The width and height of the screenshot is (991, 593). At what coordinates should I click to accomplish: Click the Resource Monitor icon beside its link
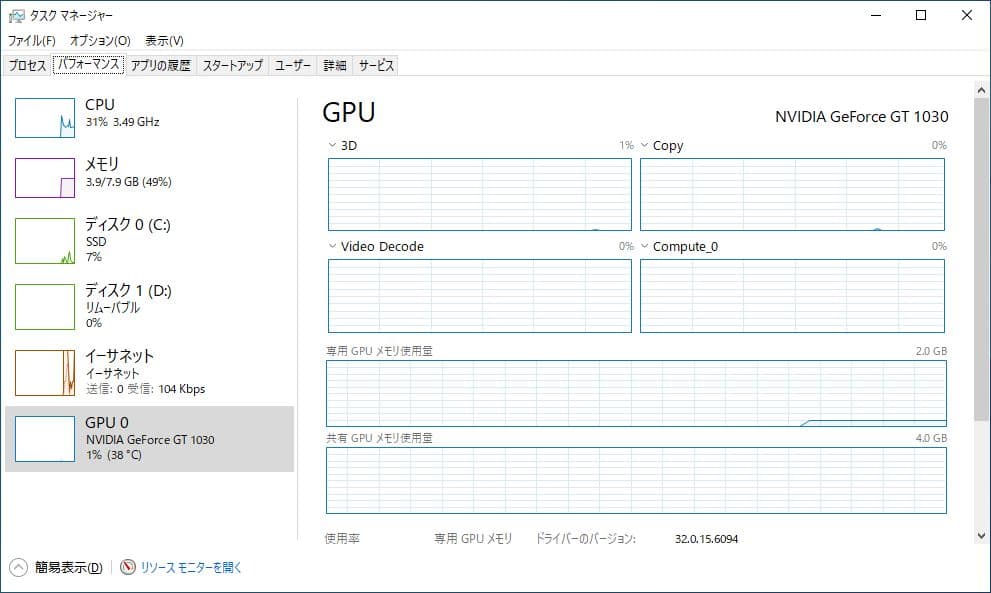tap(126, 567)
